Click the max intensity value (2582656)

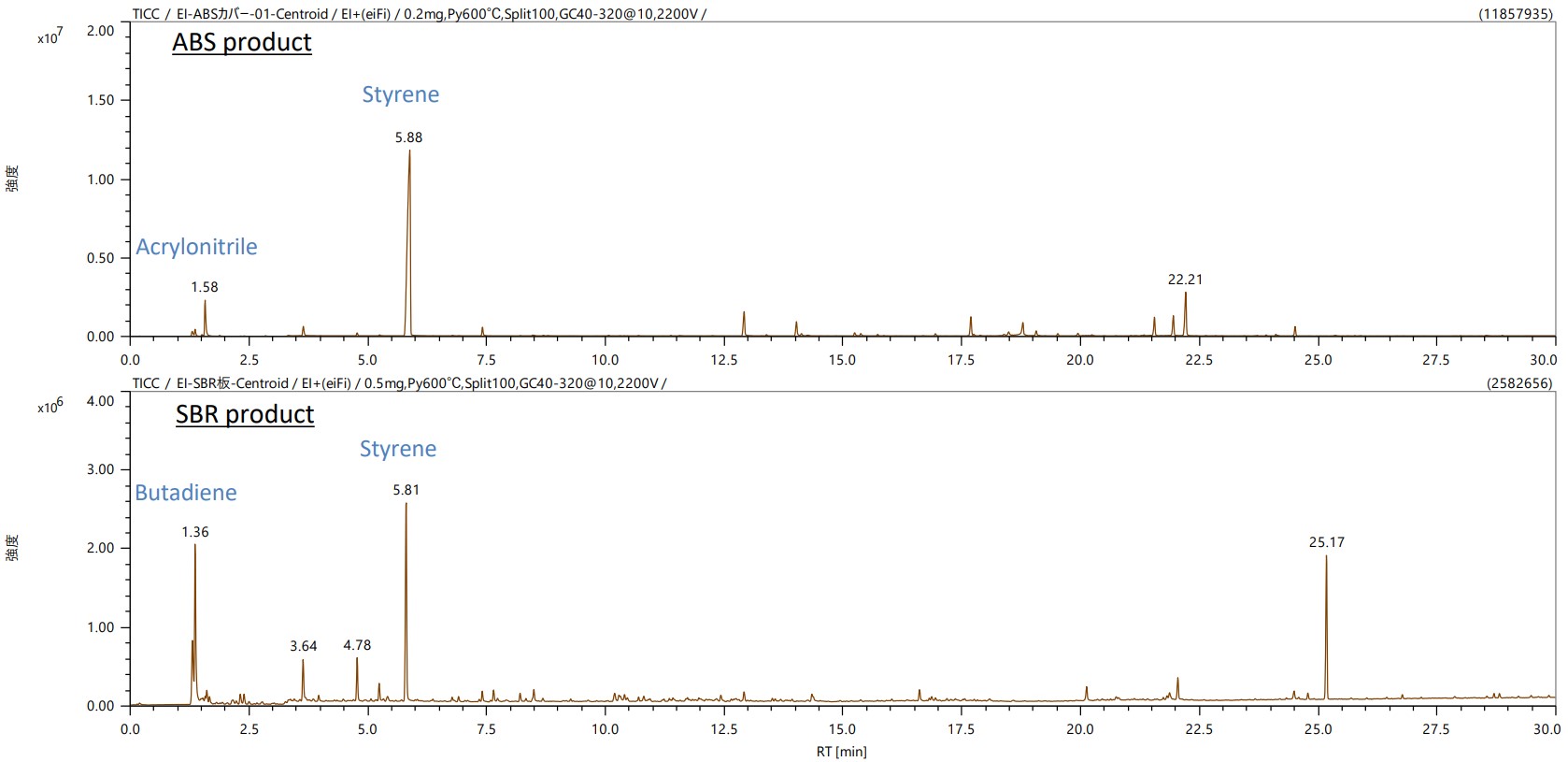[1518, 383]
